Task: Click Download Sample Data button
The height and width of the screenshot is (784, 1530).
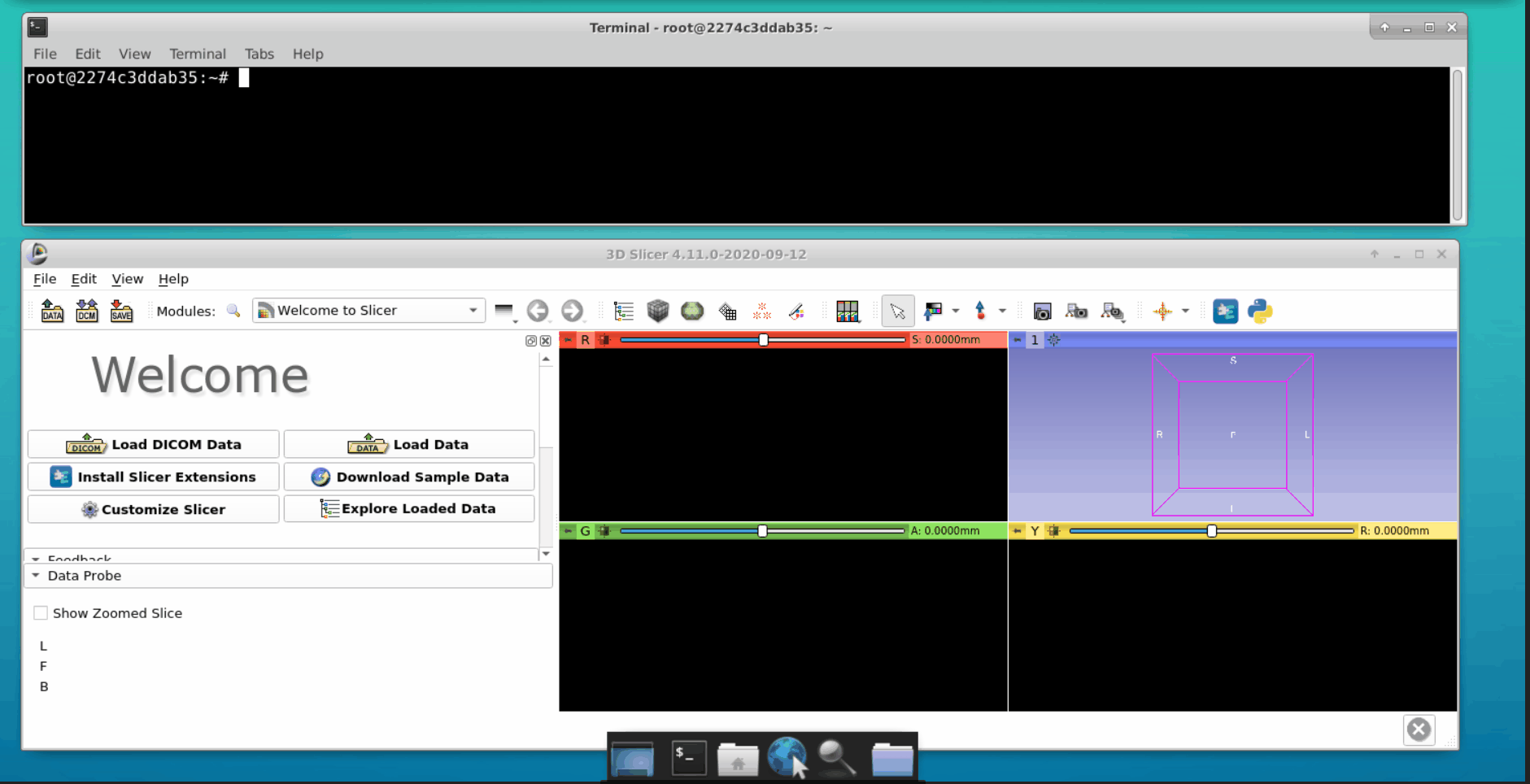Action: click(409, 477)
